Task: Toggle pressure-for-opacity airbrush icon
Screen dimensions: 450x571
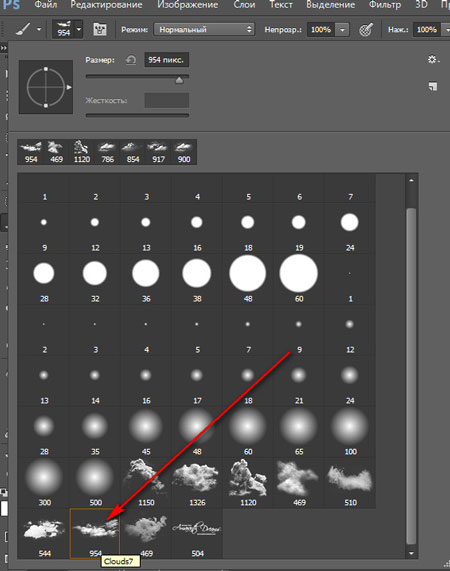Action: point(366,29)
